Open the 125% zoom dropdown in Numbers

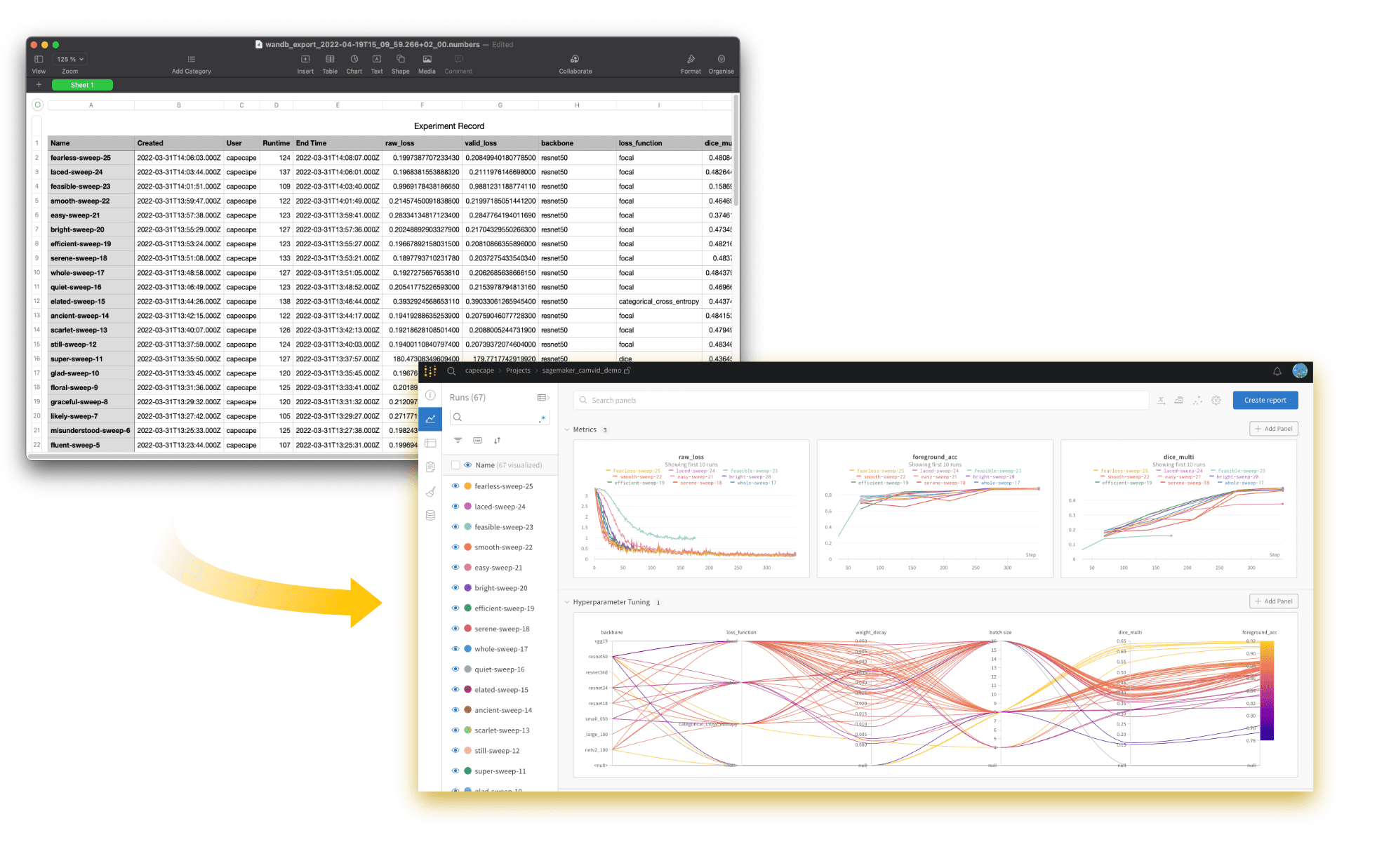70,59
